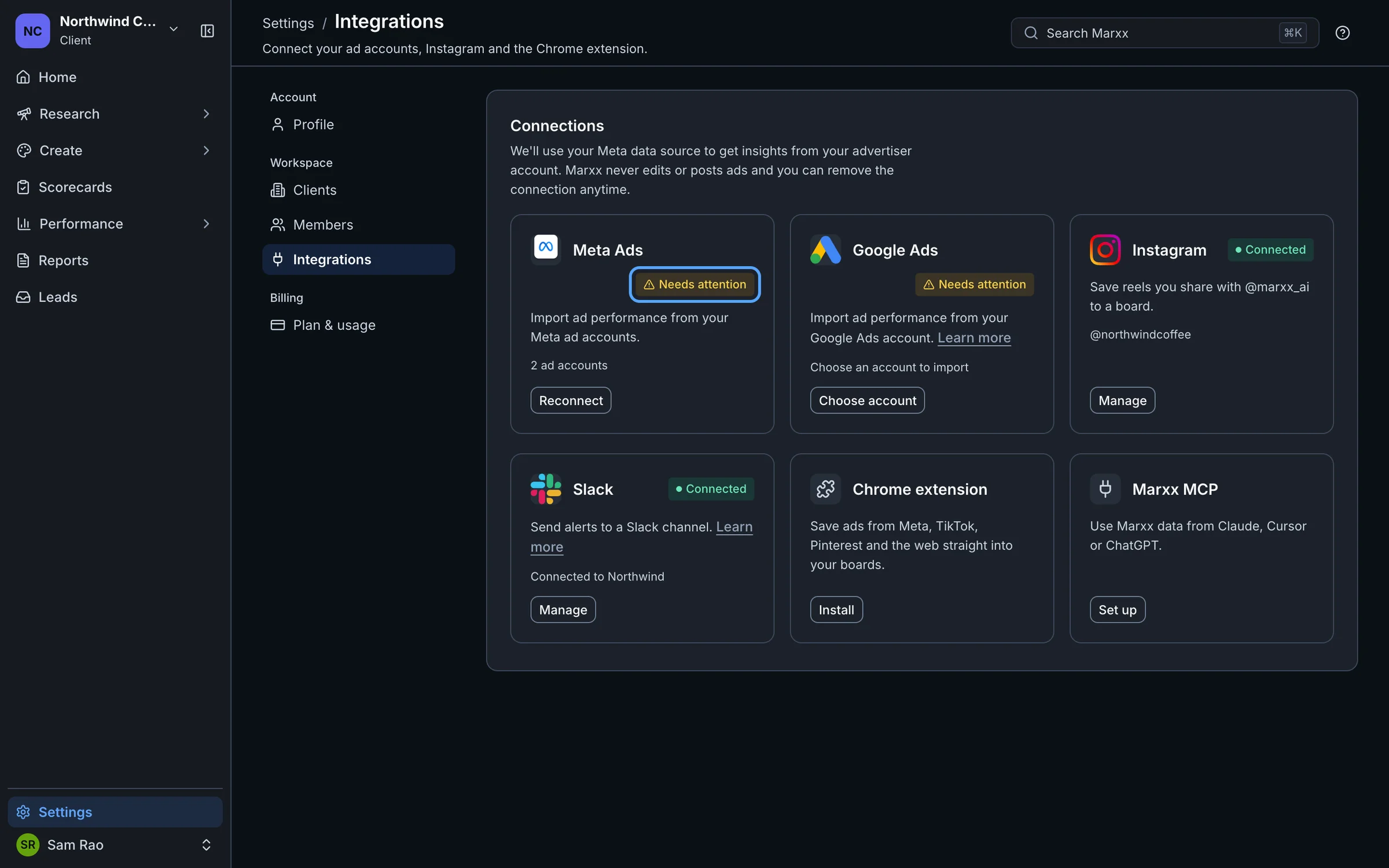
Task: Open the Members settings page
Action: 358,225
